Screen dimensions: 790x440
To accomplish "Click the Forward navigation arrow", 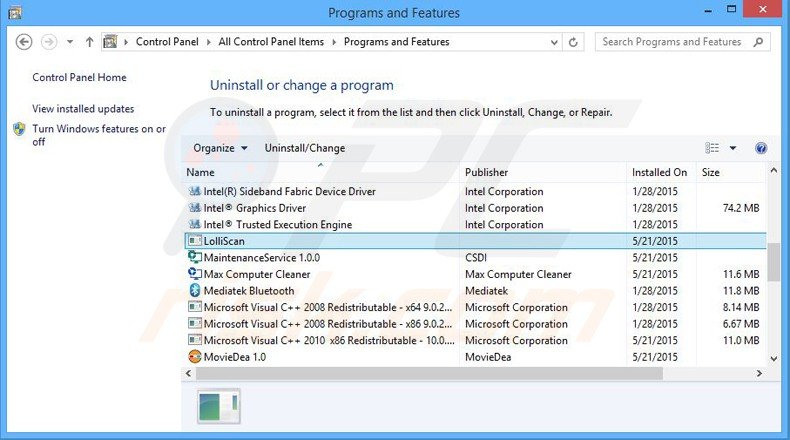I will (49, 42).
